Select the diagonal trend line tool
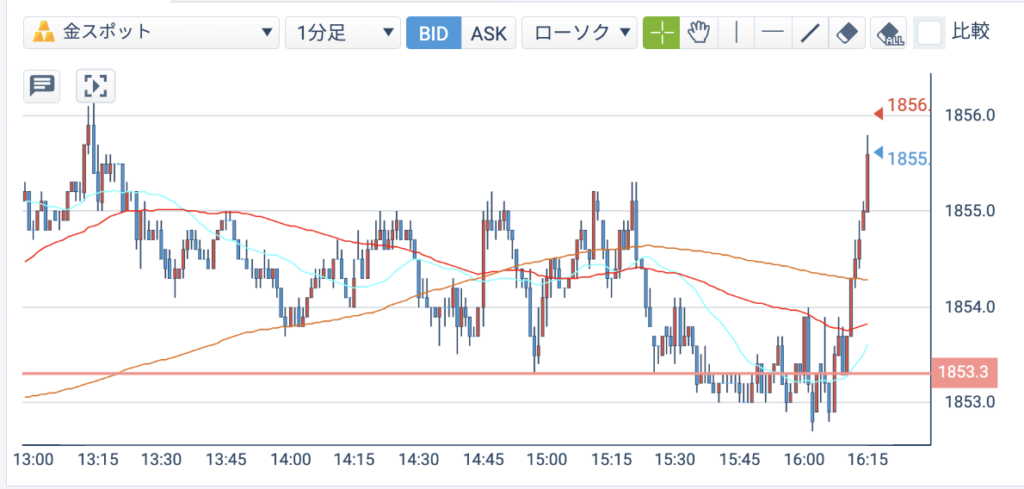Screen dimensions: 1024x489 (x=810, y=33)
